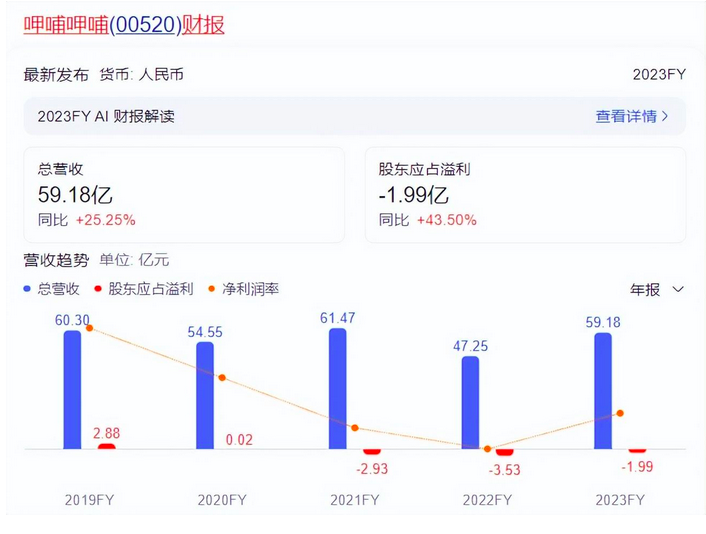706x534 pixels.
Task: Click the 2023FY label at top right
Action: click(x=659, y=74)
